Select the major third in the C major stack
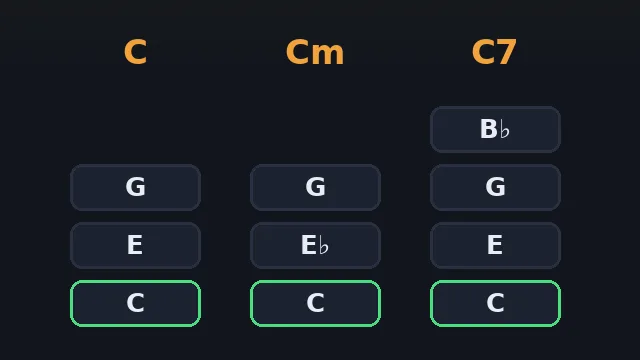The height and width of the screenshot is (360, 640). [136, 245]
